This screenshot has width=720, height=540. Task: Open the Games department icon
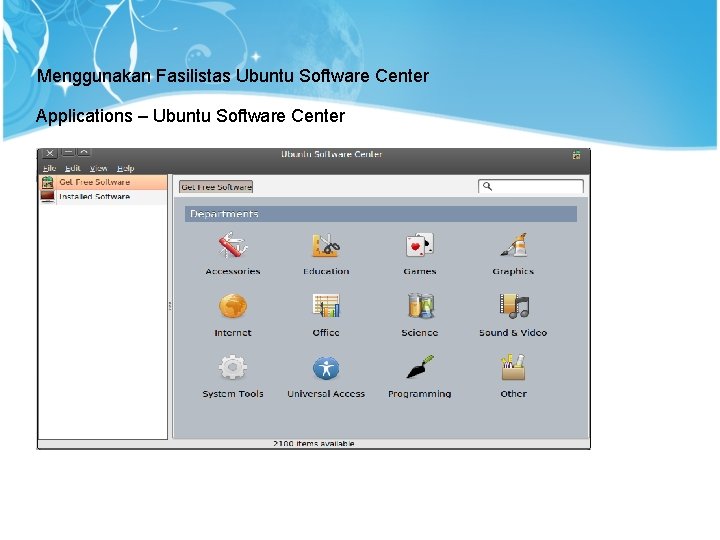tap(419, 245)
